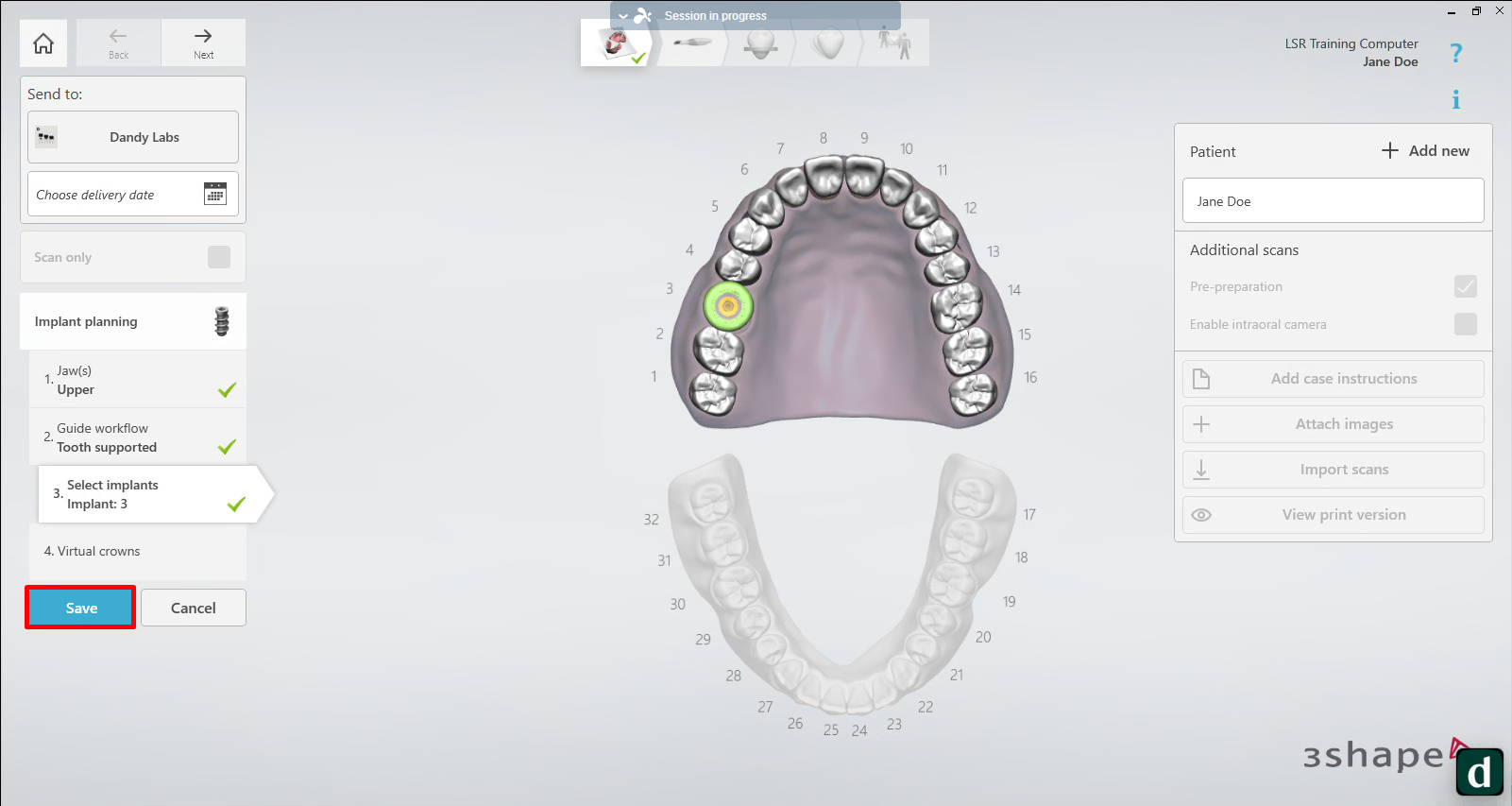Toggle the Pre-preparation checkbox
Screen dimensions: 1512x806
click(1465, 286)
